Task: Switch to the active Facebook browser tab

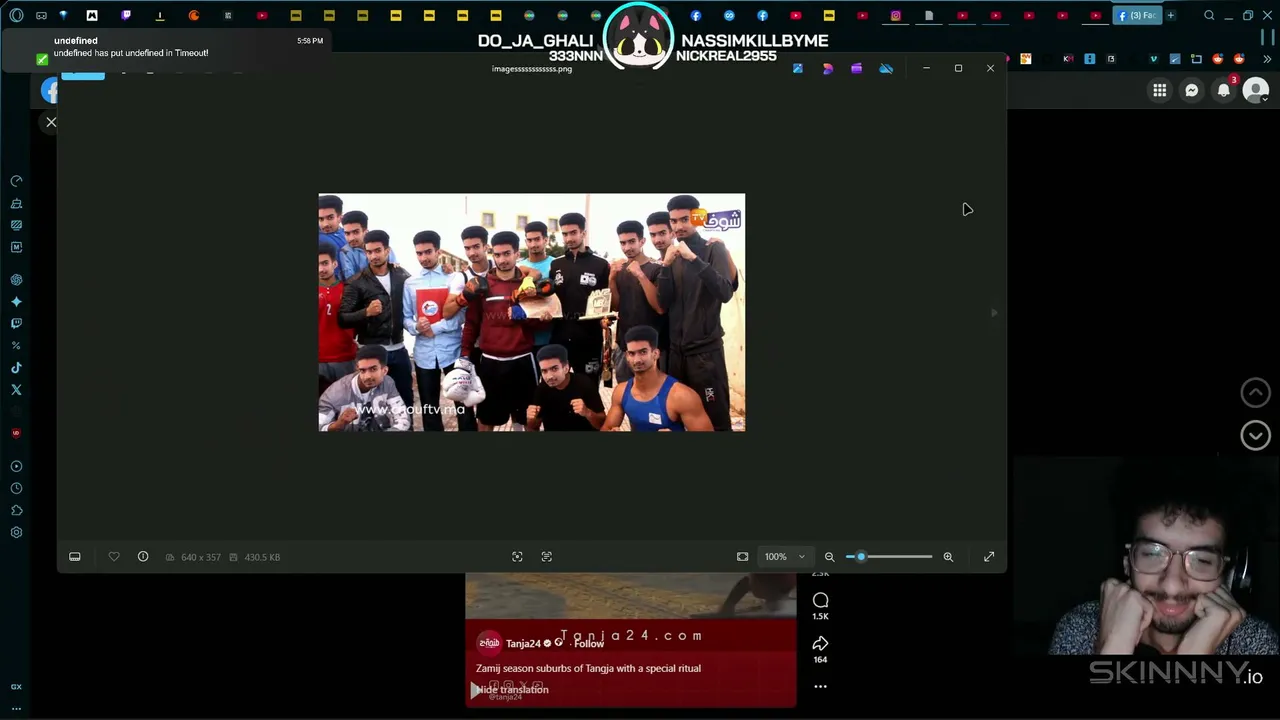Action: 1136,15
